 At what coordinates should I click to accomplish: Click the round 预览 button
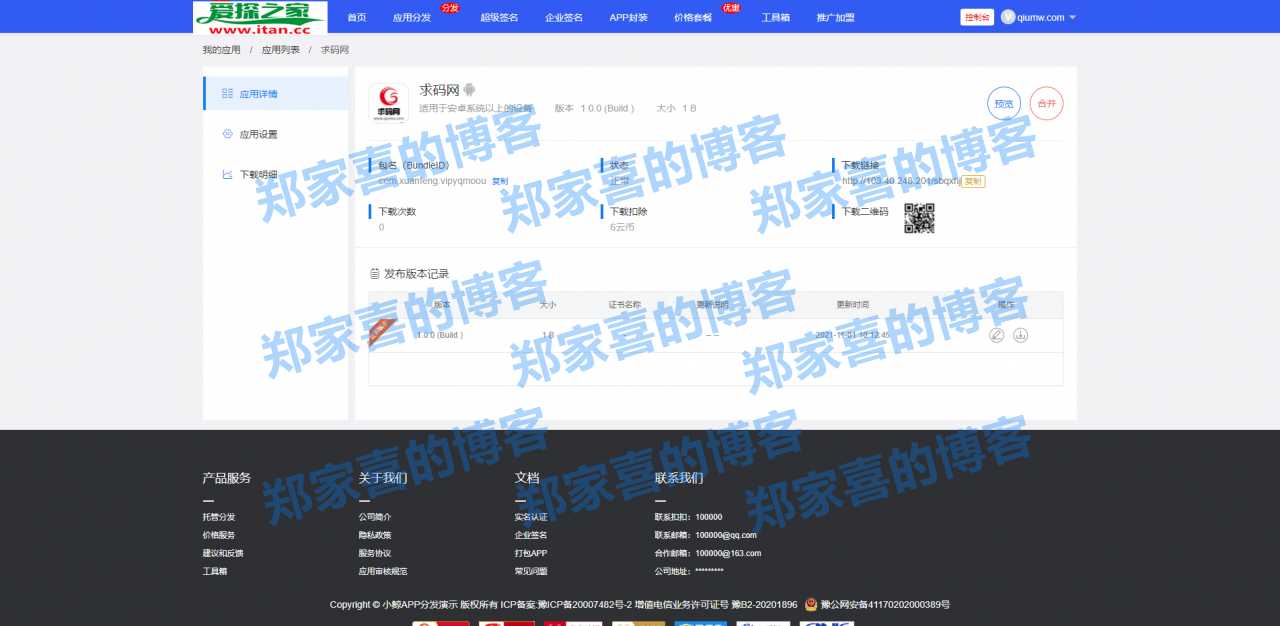[x=1004, y=103]
